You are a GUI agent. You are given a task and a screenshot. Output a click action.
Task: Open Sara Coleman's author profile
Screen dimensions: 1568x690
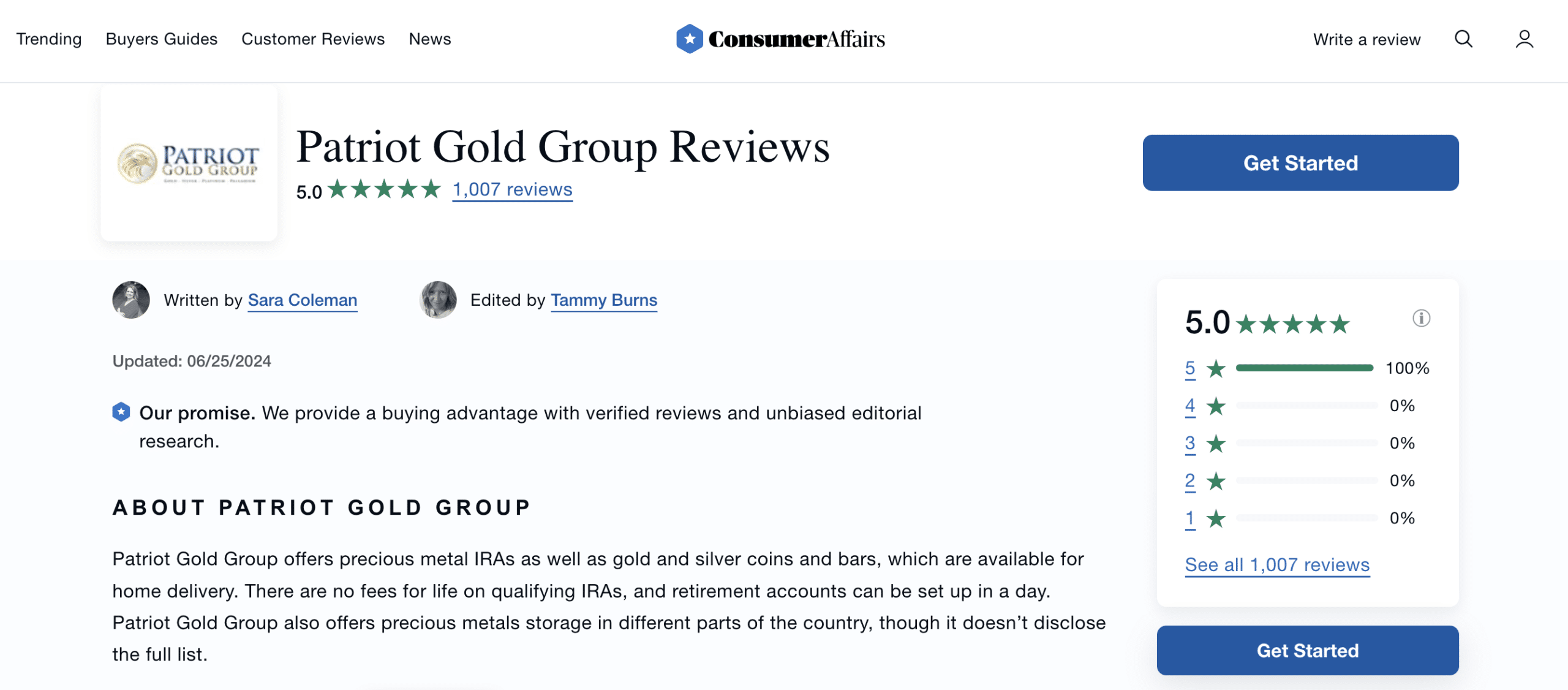[302, 300]
